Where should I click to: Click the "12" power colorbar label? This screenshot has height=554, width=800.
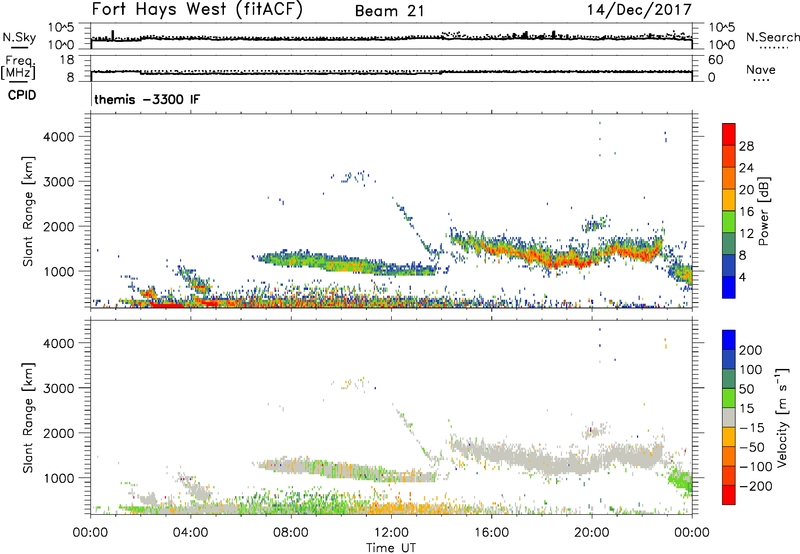click(746, 234)
